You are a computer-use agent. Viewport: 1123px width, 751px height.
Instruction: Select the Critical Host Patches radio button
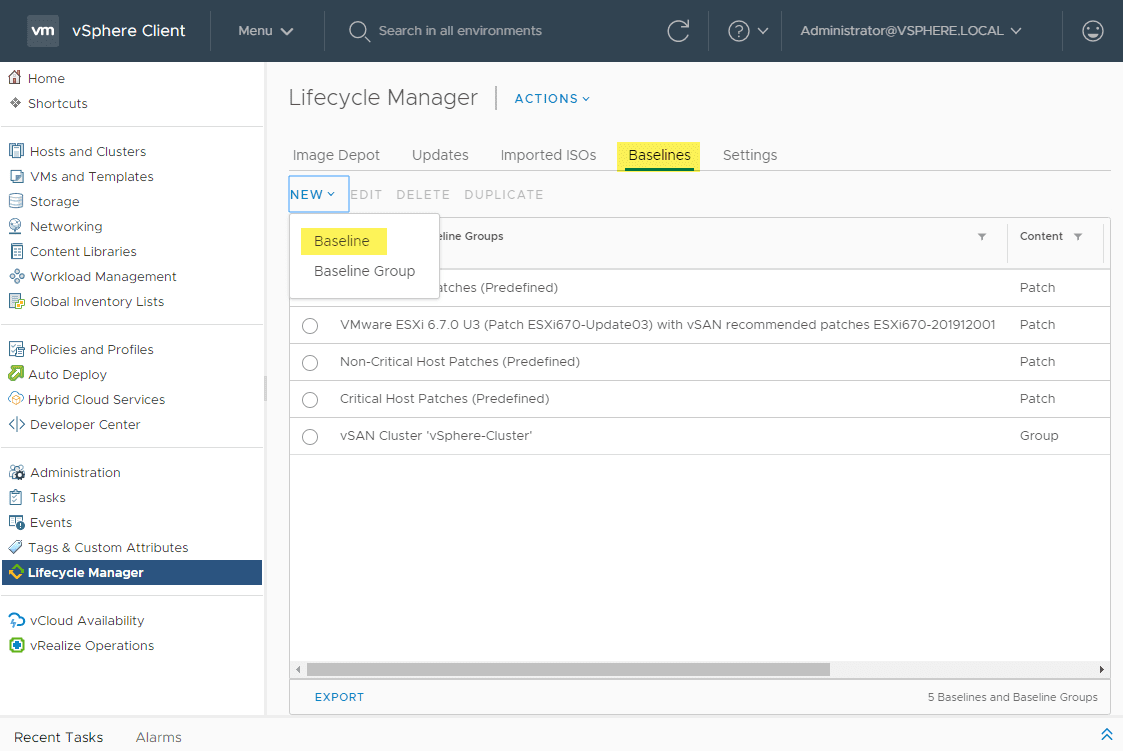[310, 399]
